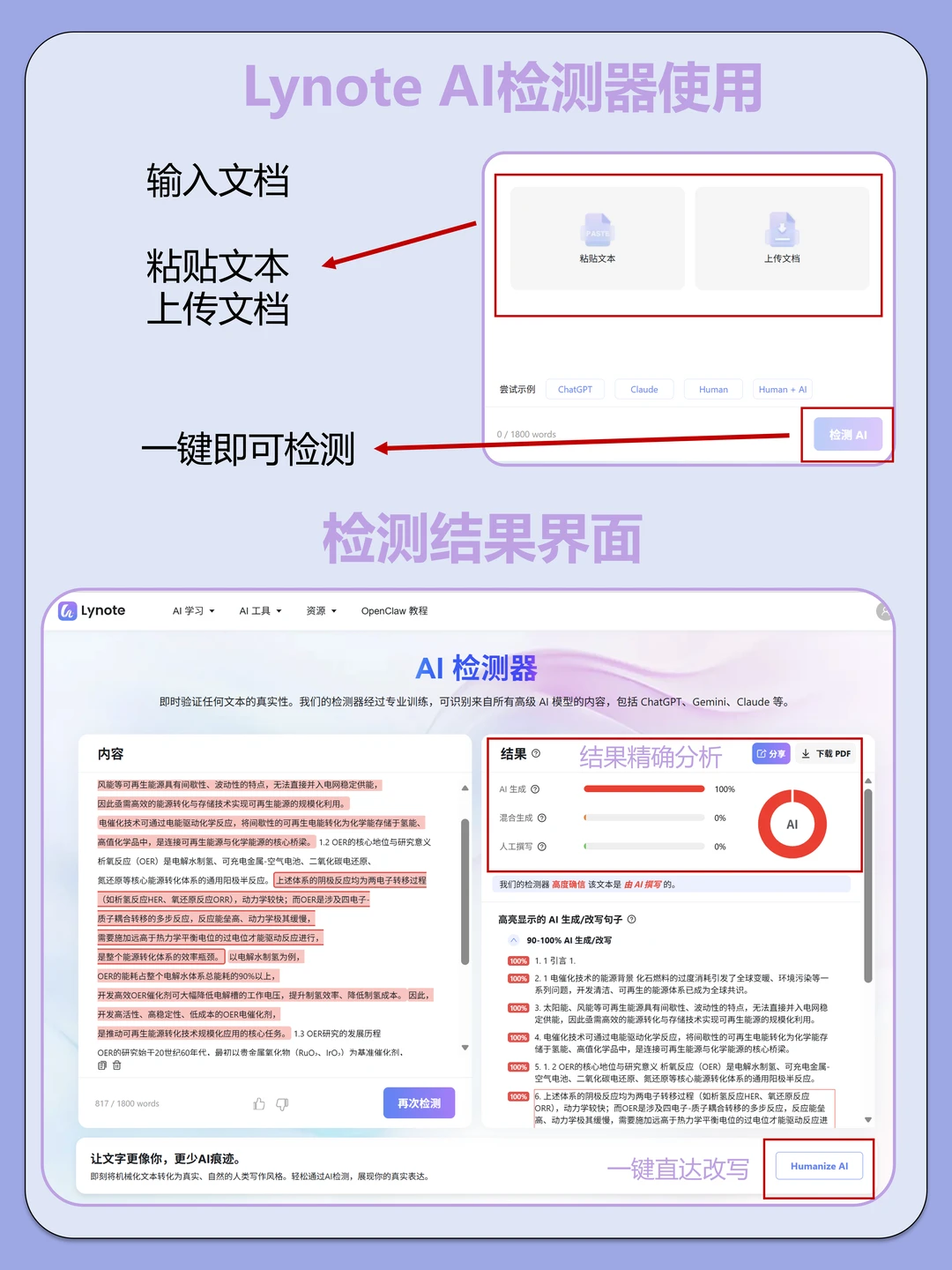Load the Human + AI sample
This screenshot has height=1270, width=952.
click(x=782, y=389)
